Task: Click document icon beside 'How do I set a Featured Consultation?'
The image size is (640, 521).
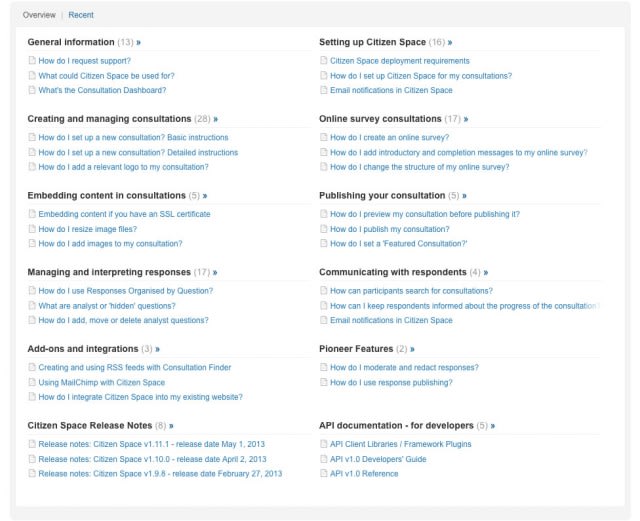Action: [324, 243]
